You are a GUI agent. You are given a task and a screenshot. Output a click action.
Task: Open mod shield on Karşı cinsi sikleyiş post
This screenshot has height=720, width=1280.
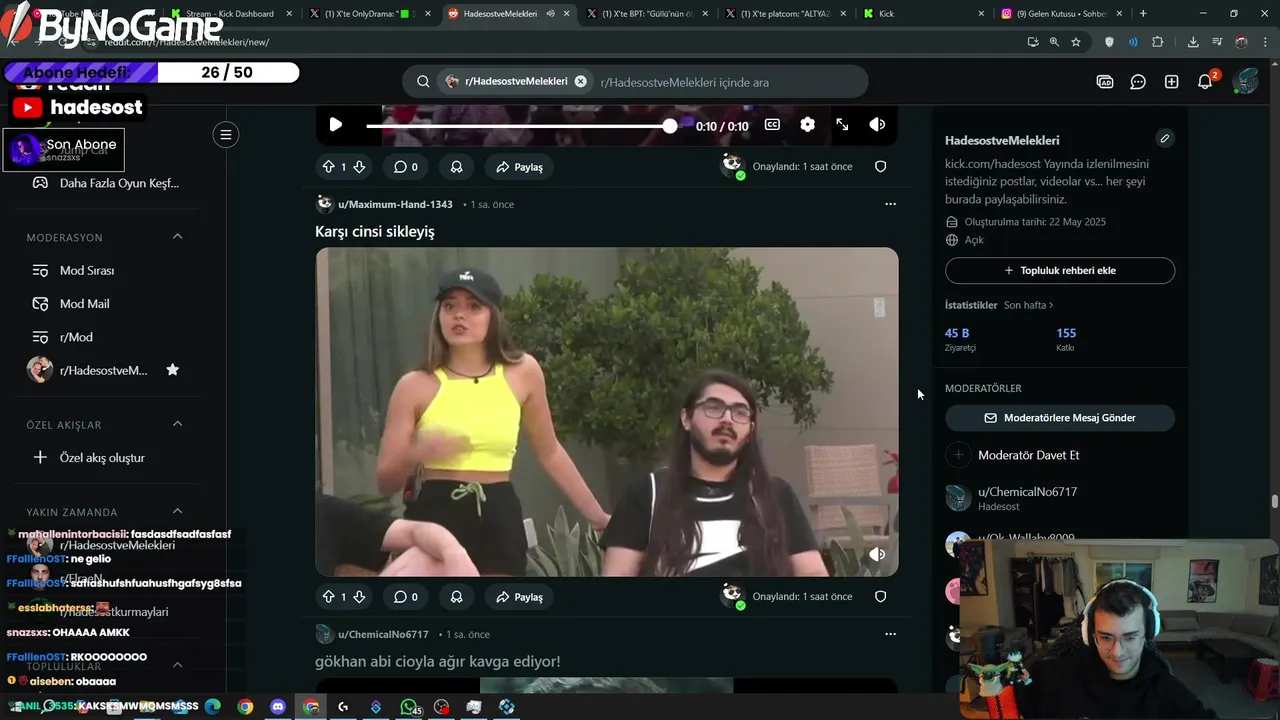pos(881,597)
